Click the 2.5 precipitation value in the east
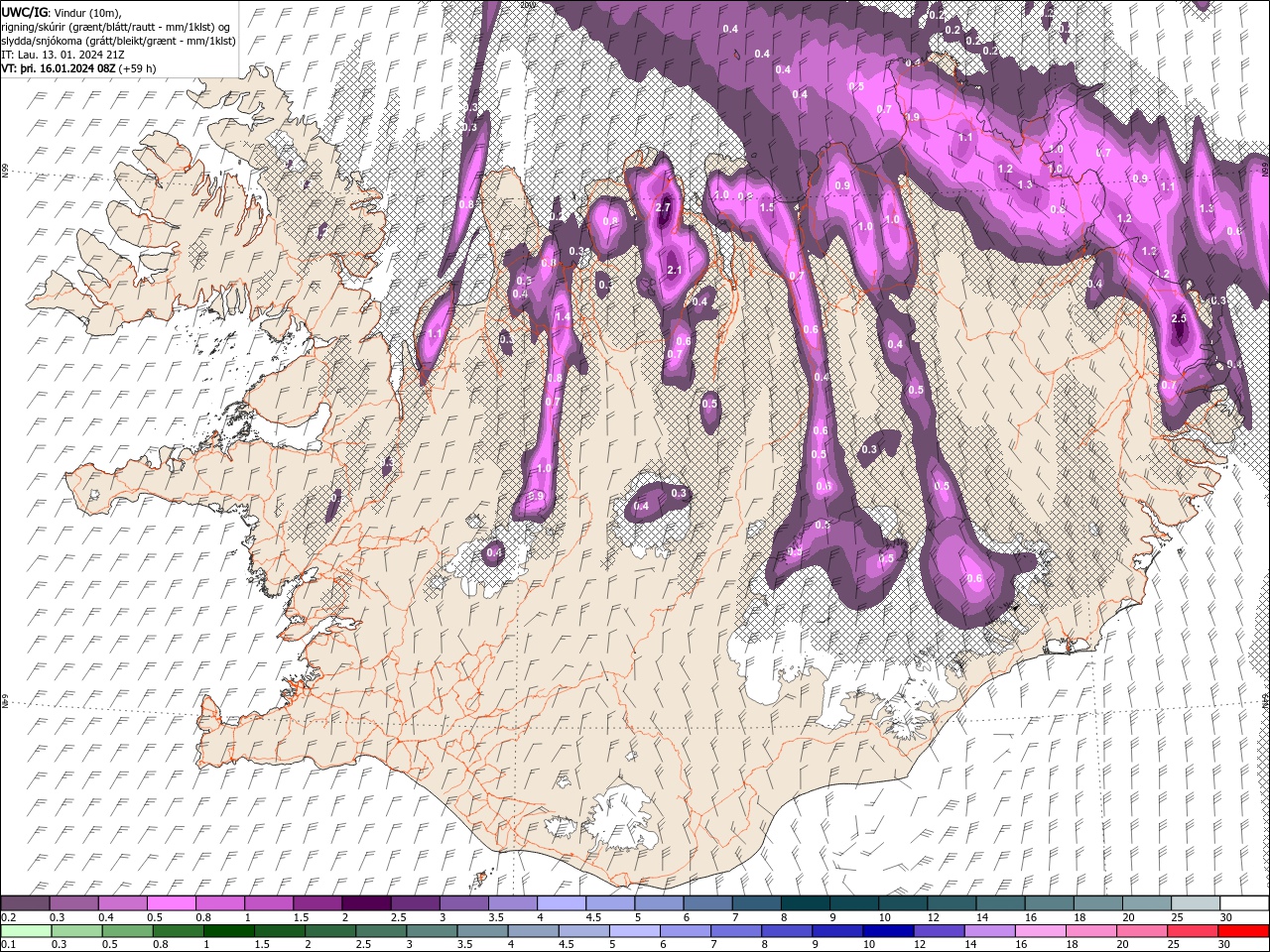 coord(1179,318)
